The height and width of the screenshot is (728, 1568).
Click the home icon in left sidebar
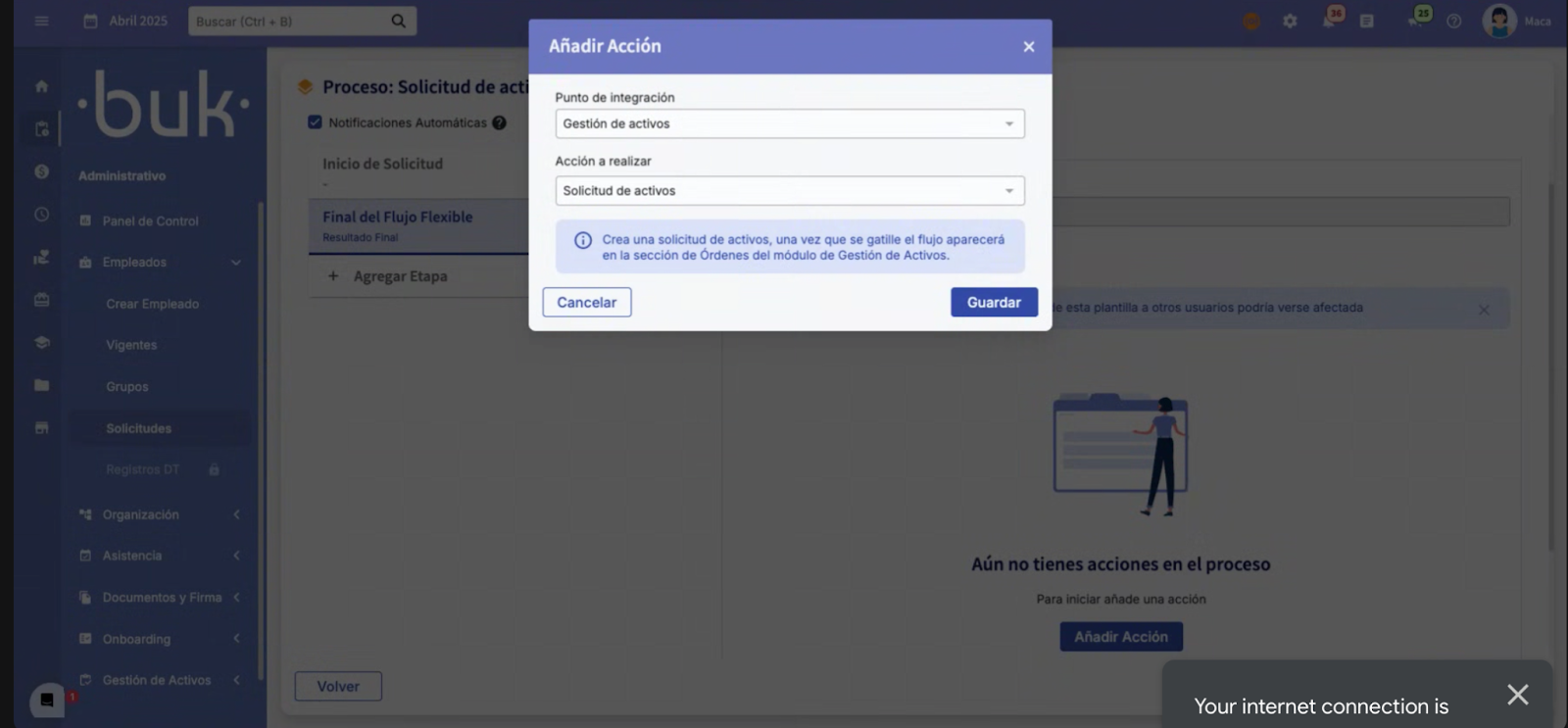(x=41, y=86)
